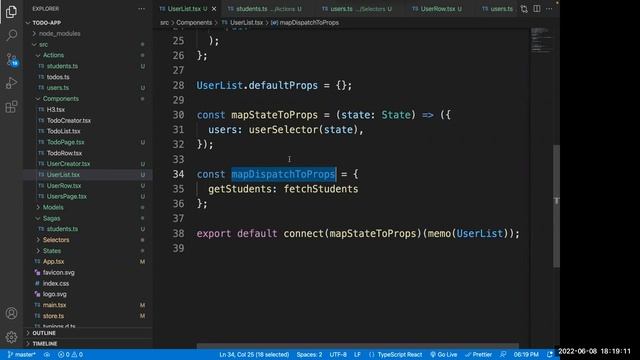The image size is (640, 360).
Task: Expand the OUTLINE section
Action: [x=44, y=333]
